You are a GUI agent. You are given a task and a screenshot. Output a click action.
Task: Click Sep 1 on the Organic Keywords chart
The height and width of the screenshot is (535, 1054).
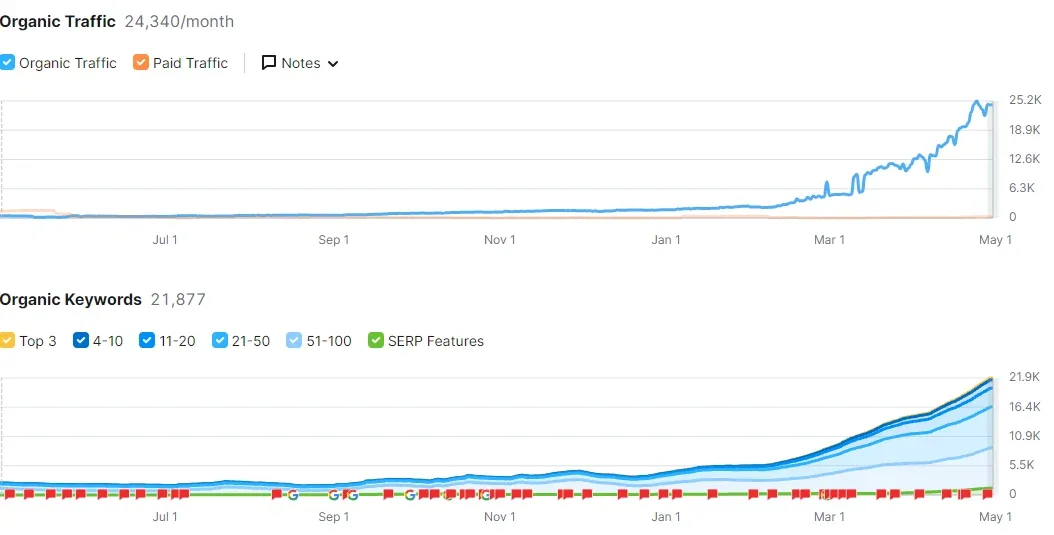[333, 516]
